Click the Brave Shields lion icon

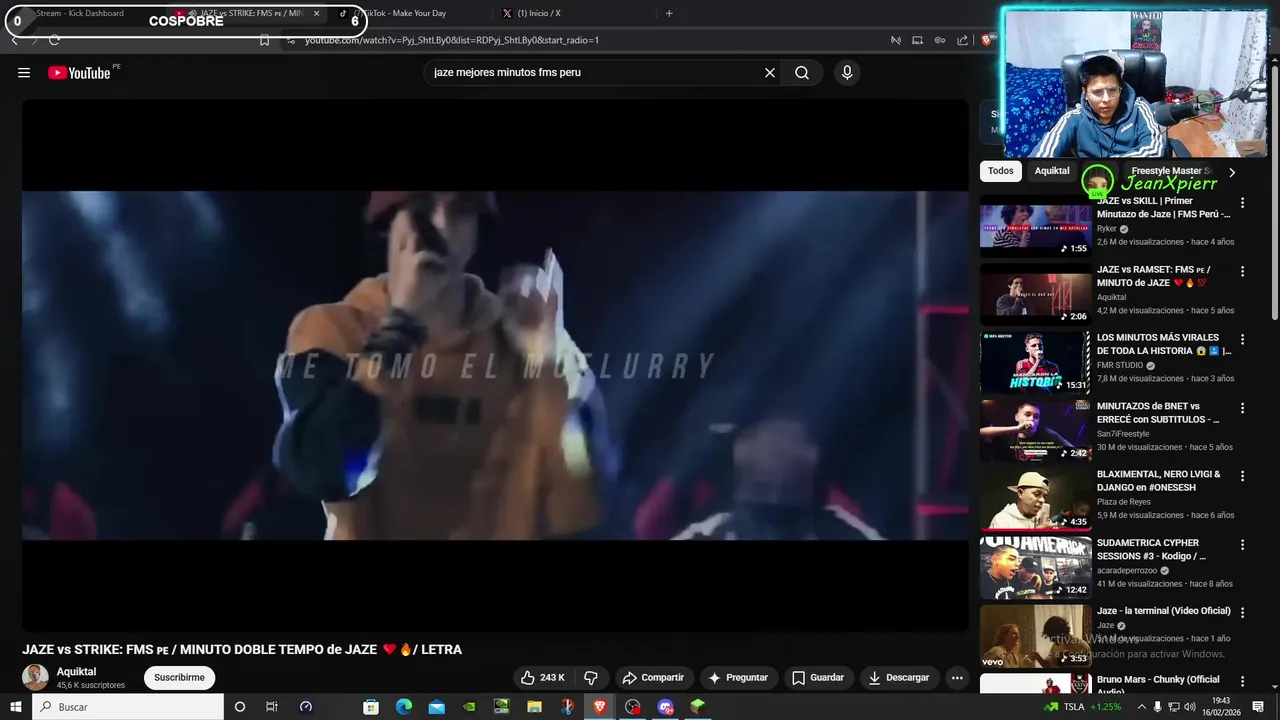point(987,40)
